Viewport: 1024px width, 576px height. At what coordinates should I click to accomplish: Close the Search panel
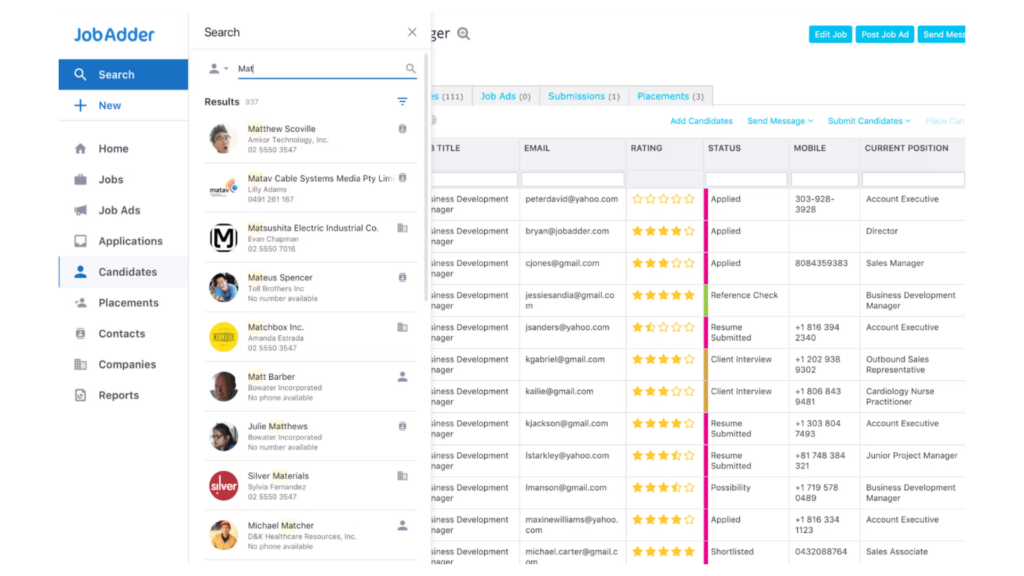coord(412,32)
